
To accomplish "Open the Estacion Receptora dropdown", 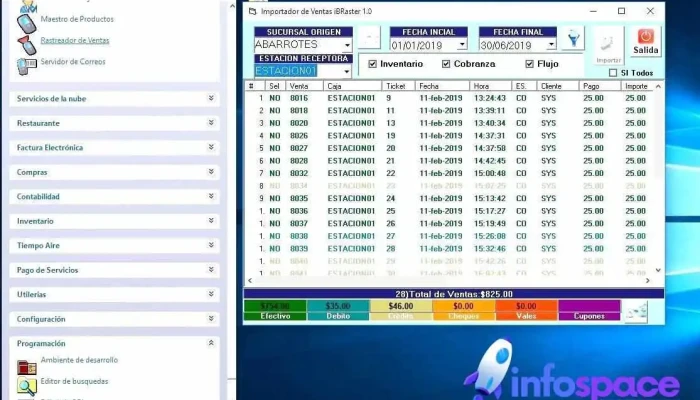I will (346, 71).
